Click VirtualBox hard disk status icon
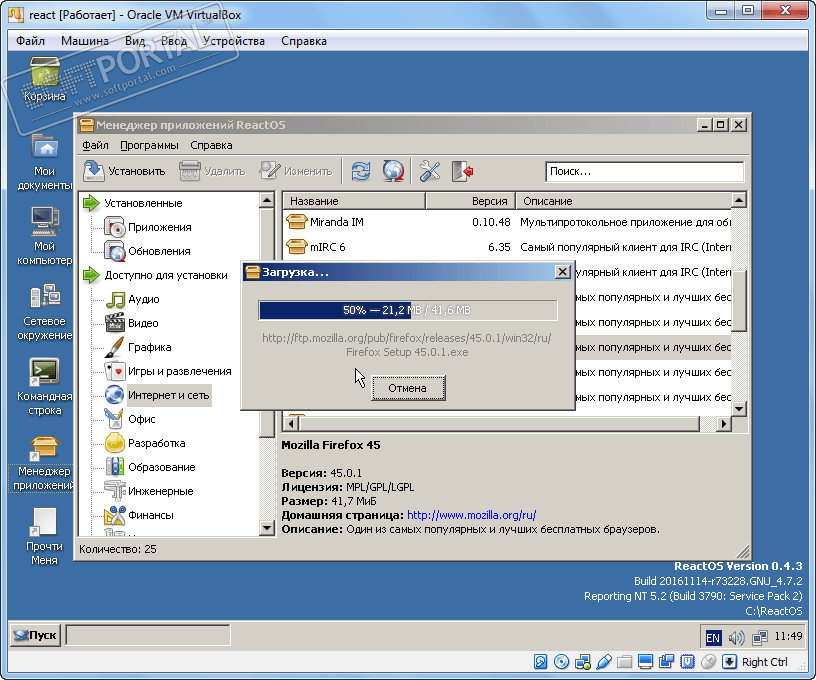Image resolution: width=816 pixels, height=680 pixels. pos(540,662)
